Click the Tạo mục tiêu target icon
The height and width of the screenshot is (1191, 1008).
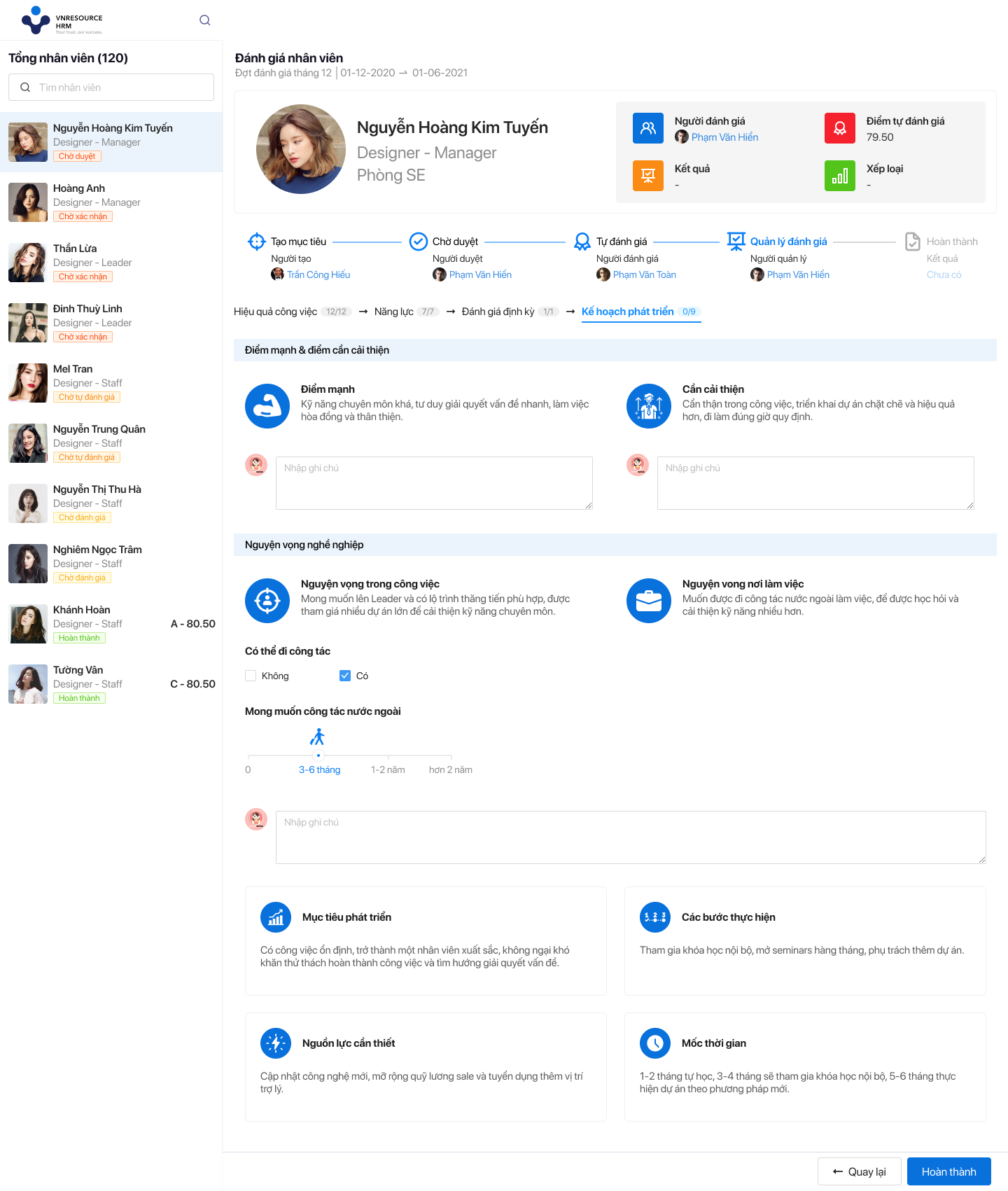(x=257, y=242)
